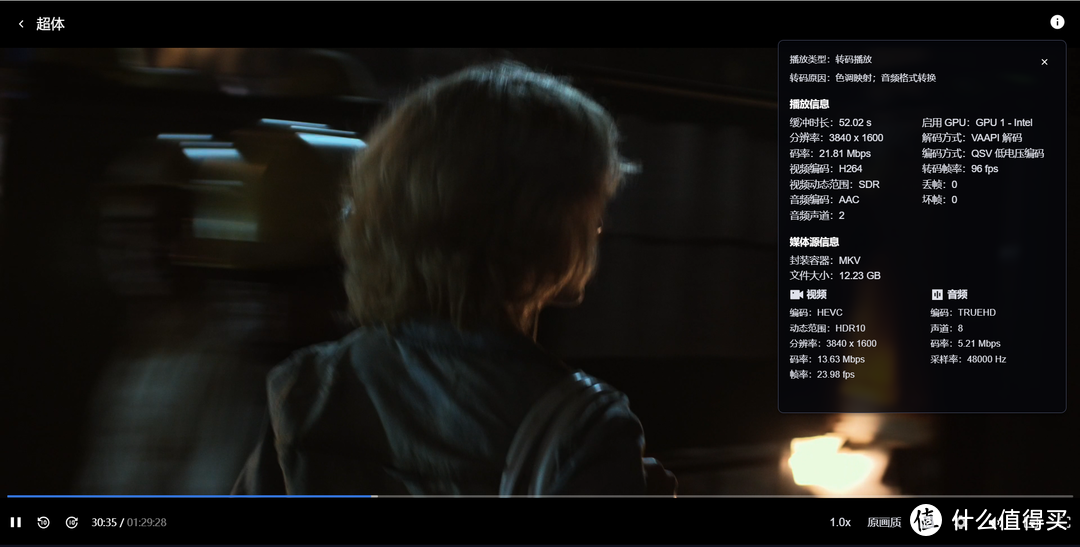Click the 编码方式: QSV 低电压编码 entry

point(983,154)
